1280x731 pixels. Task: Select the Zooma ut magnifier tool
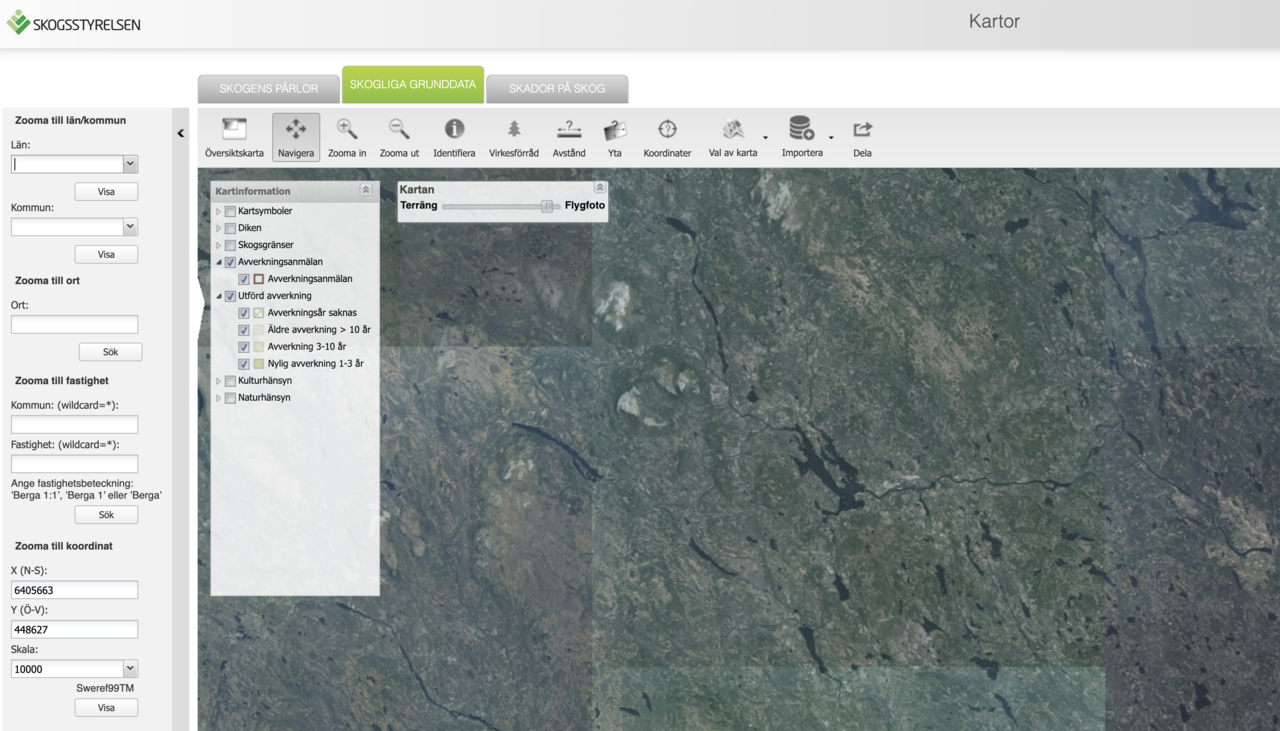[399, 137]
